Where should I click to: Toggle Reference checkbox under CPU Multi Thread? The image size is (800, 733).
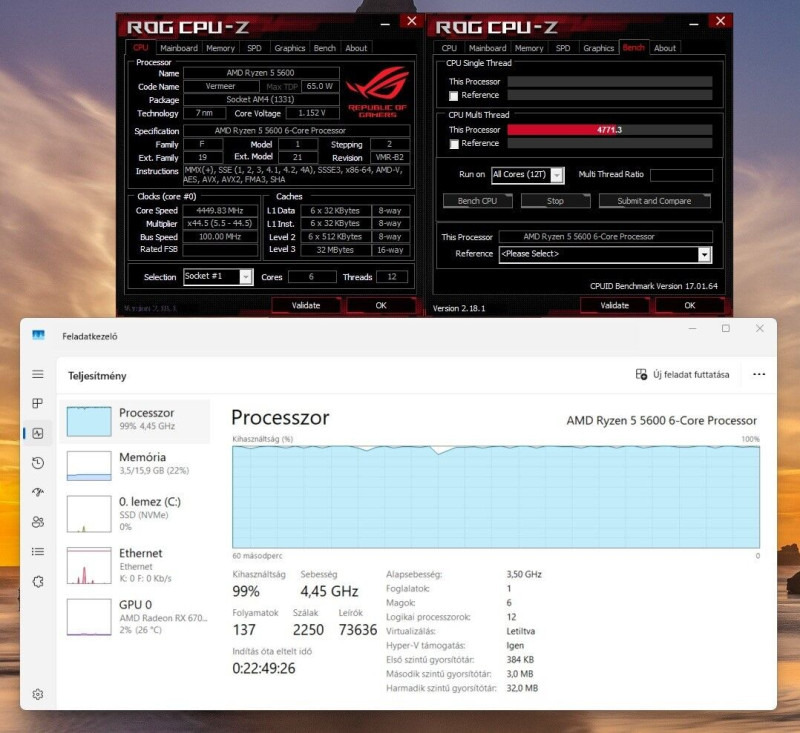point(454,144)
